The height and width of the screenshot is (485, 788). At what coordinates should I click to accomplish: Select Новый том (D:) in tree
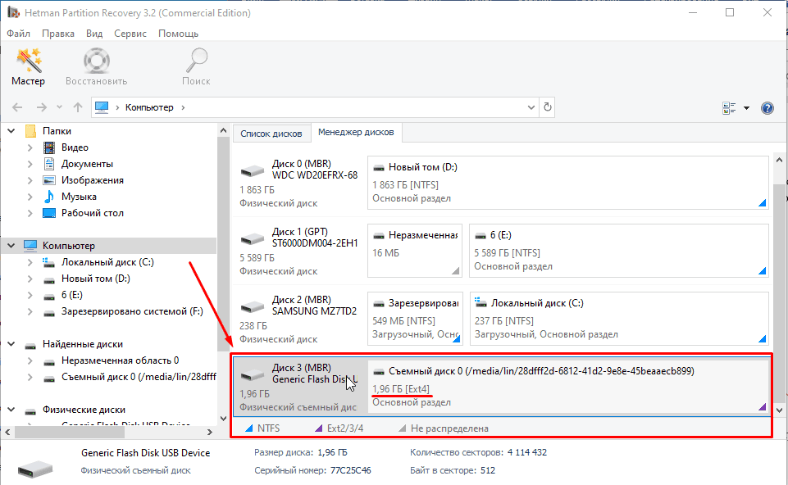95,278
